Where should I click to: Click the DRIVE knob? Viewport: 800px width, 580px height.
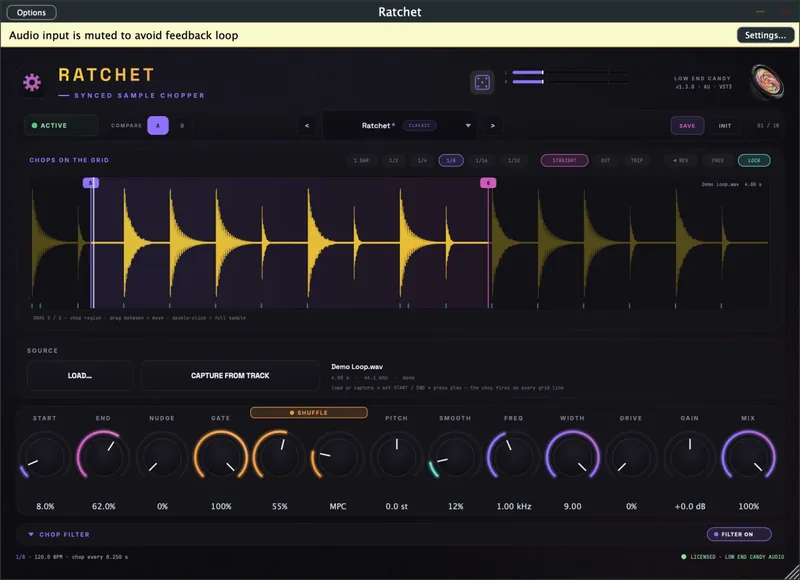[631, 456]
